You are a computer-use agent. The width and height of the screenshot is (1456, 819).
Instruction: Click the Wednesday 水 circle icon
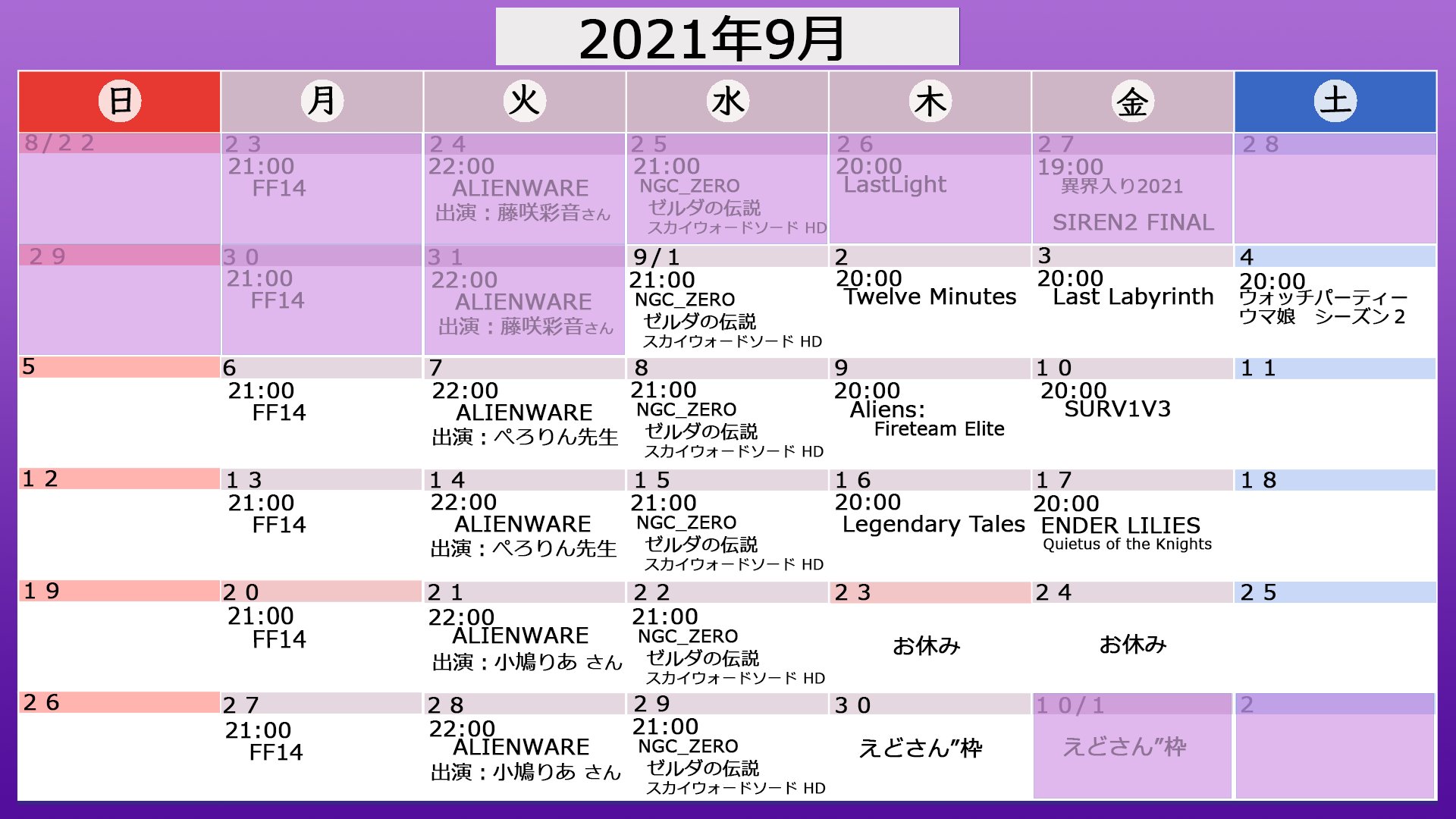click(x=727, y=101)
